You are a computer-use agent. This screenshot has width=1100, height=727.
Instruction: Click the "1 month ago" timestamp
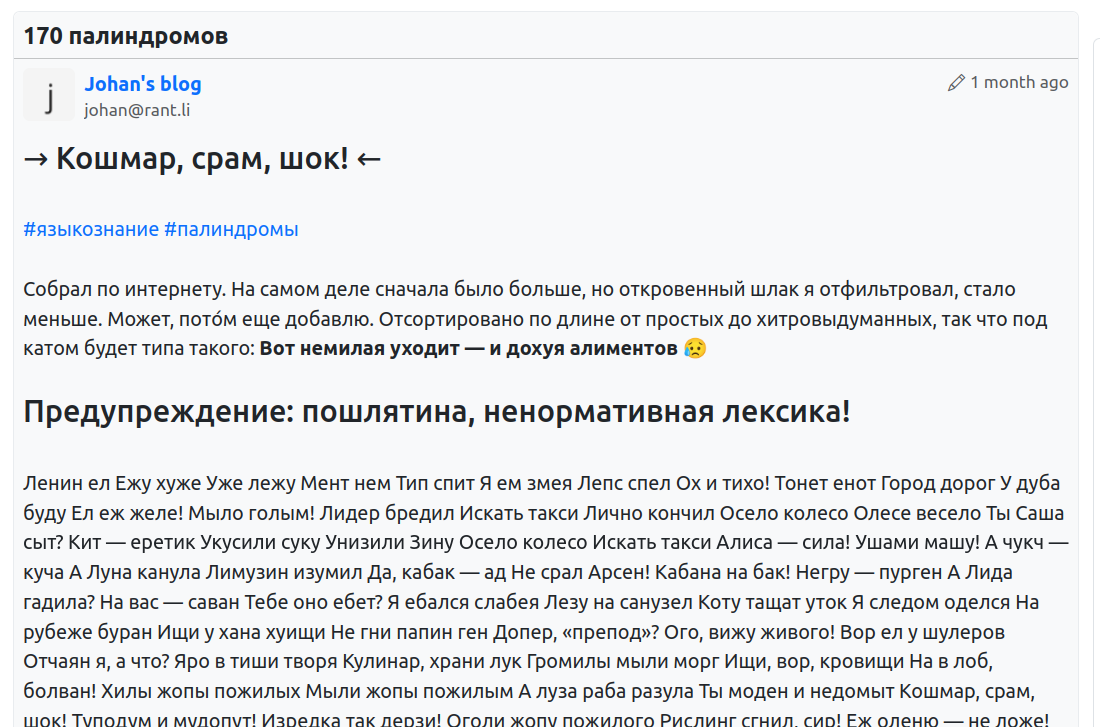click(1019, 82)
